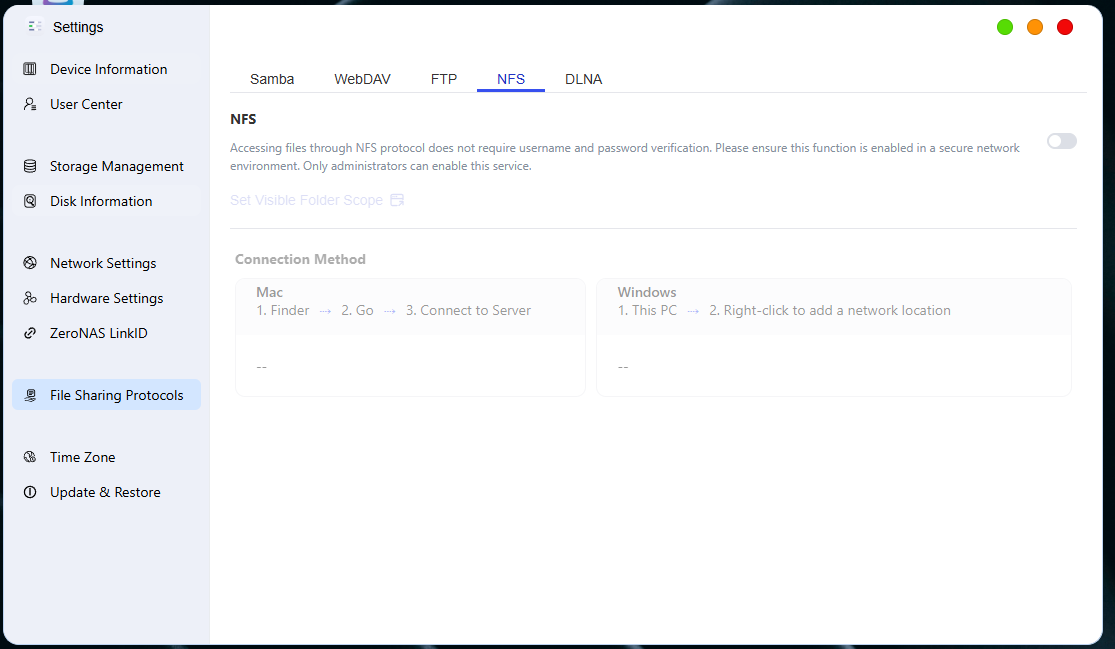Open Network Settings via globe icon
The width and height of the screenshot is (1115, 649).
30,263
